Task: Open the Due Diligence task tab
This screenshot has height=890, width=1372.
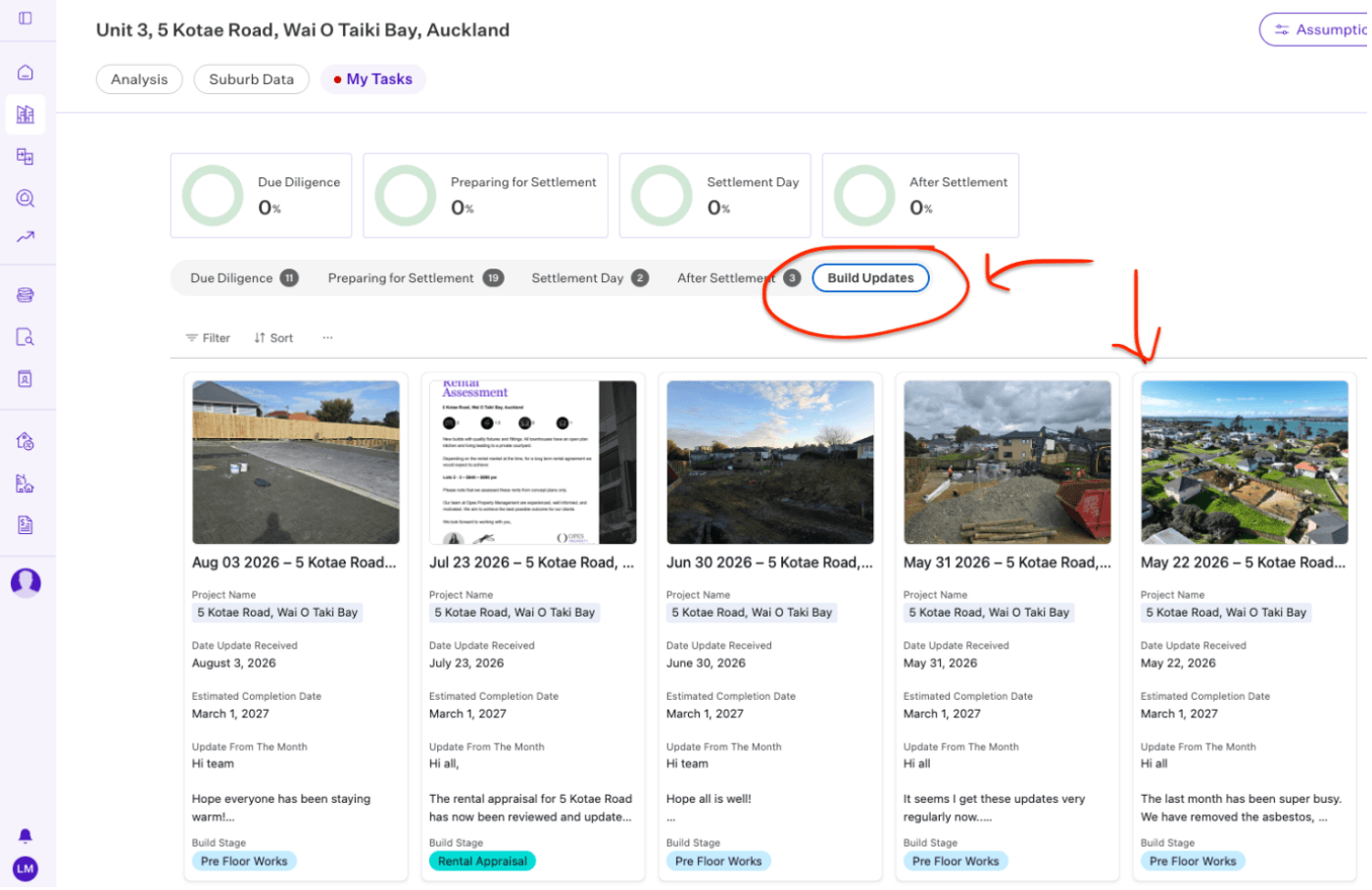Action: 245,279
